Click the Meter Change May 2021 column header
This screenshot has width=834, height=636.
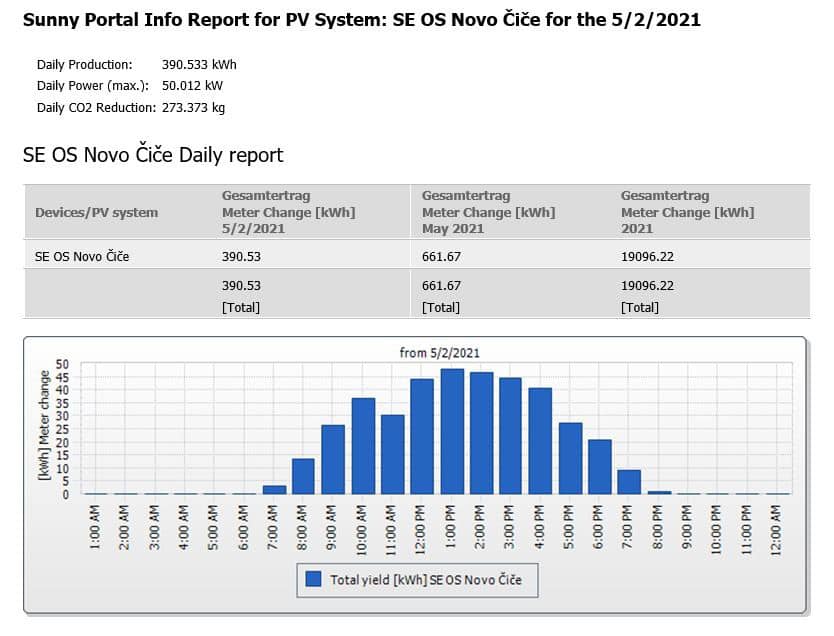[x=488, y=212]
